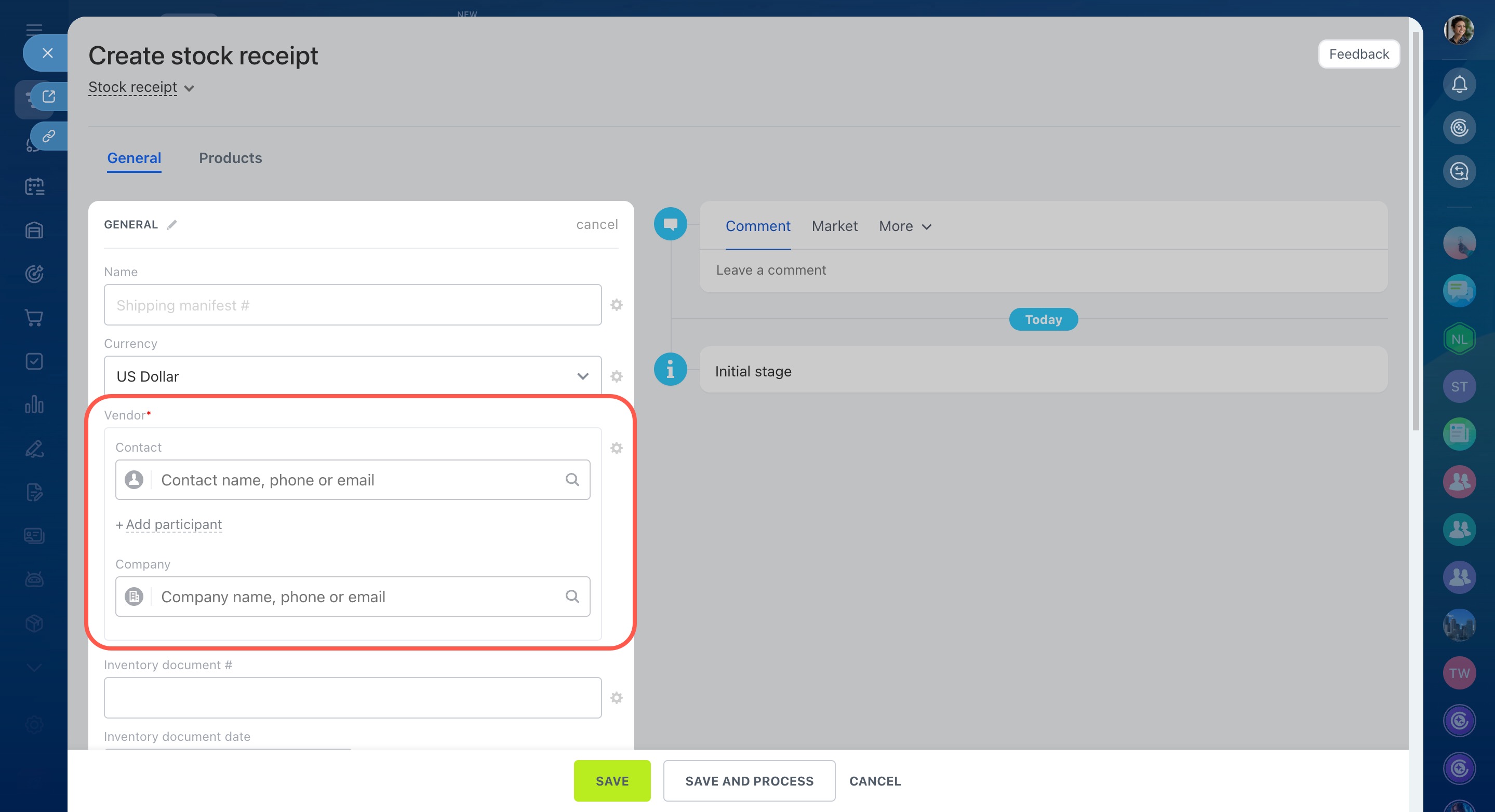Click the vertical scrollbar of the form

pyautogui.click(x=1416, y=232)
